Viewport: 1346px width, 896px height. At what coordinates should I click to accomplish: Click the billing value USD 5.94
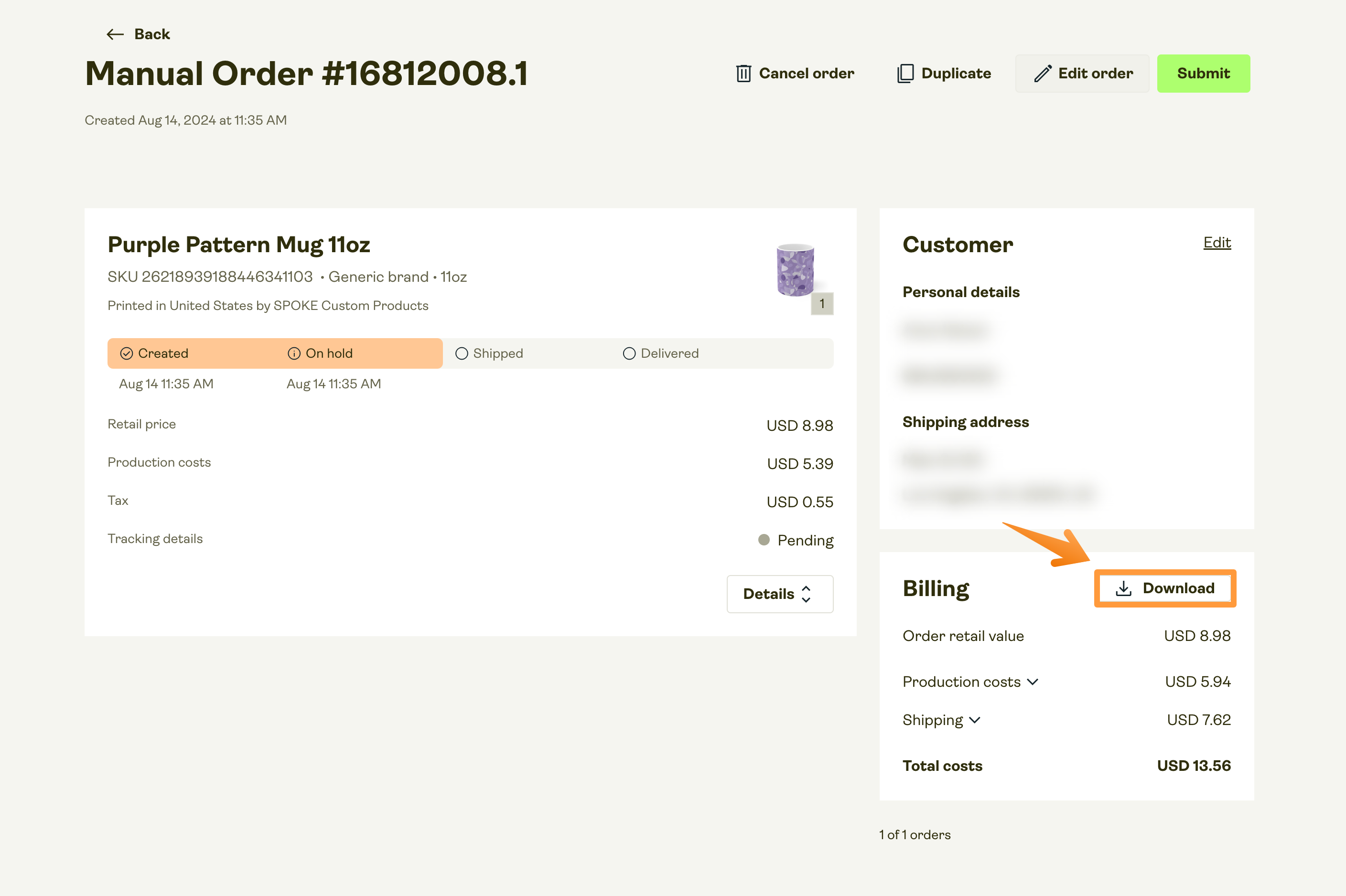pyautogui.click(x=1198, y=682)
